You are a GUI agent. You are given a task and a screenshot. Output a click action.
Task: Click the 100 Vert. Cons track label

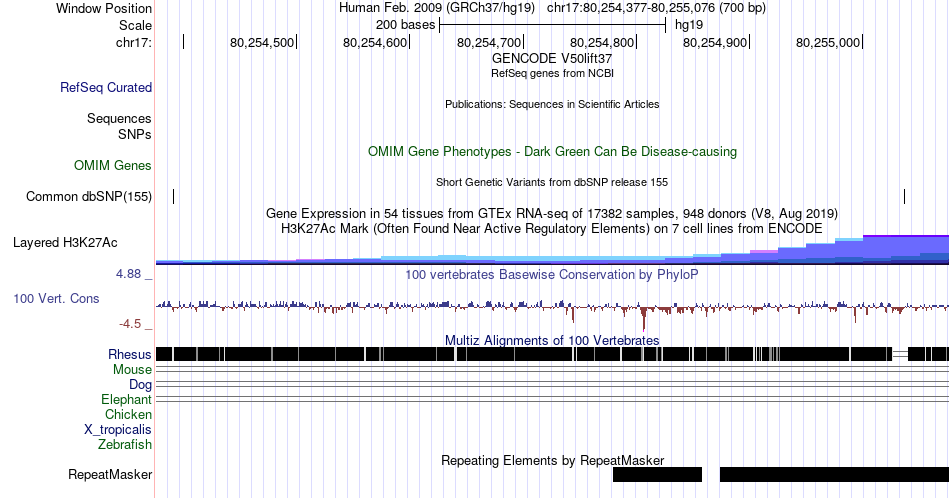56,299
